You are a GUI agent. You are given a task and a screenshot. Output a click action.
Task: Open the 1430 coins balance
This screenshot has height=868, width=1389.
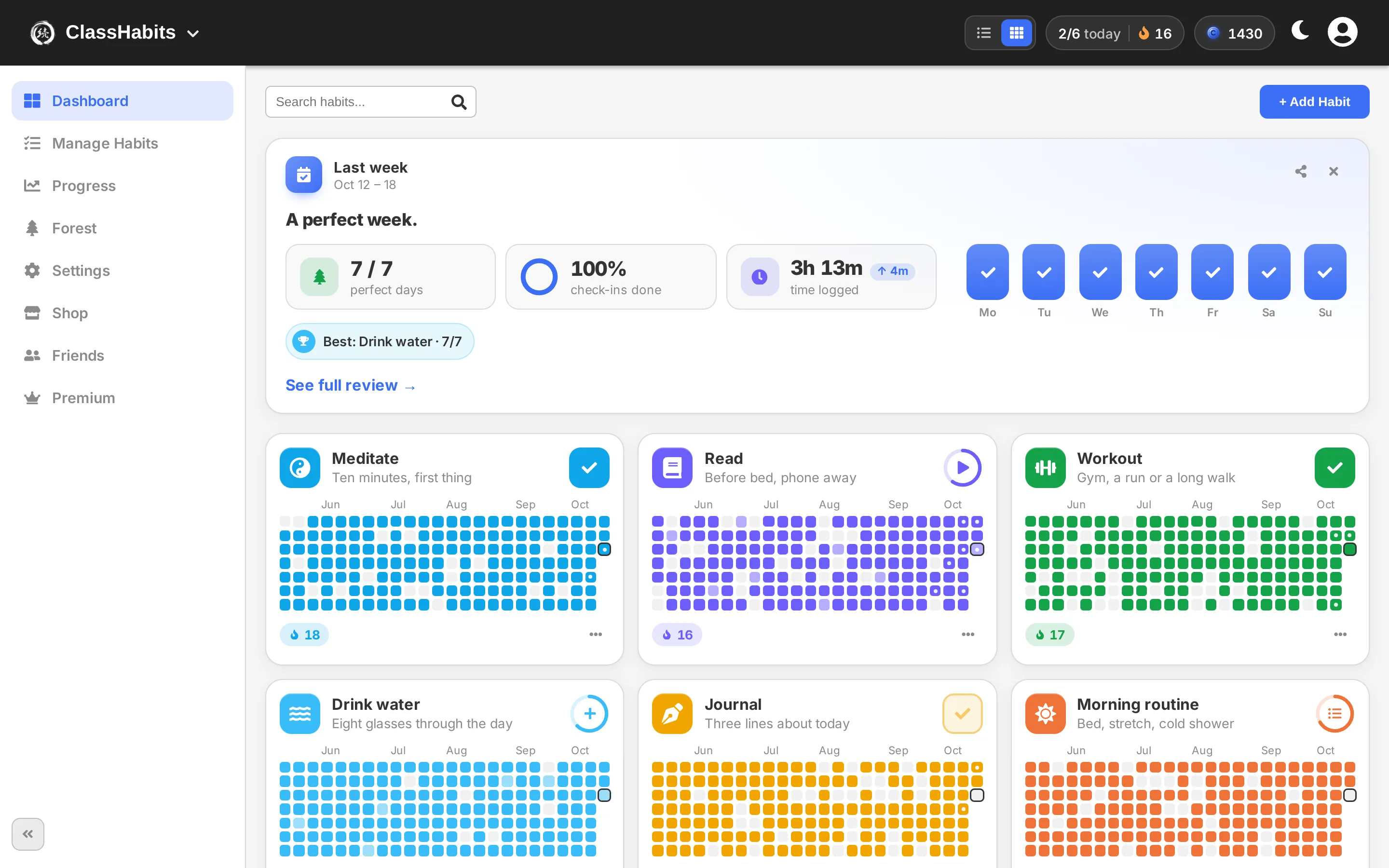click(x=1234, y=33)
